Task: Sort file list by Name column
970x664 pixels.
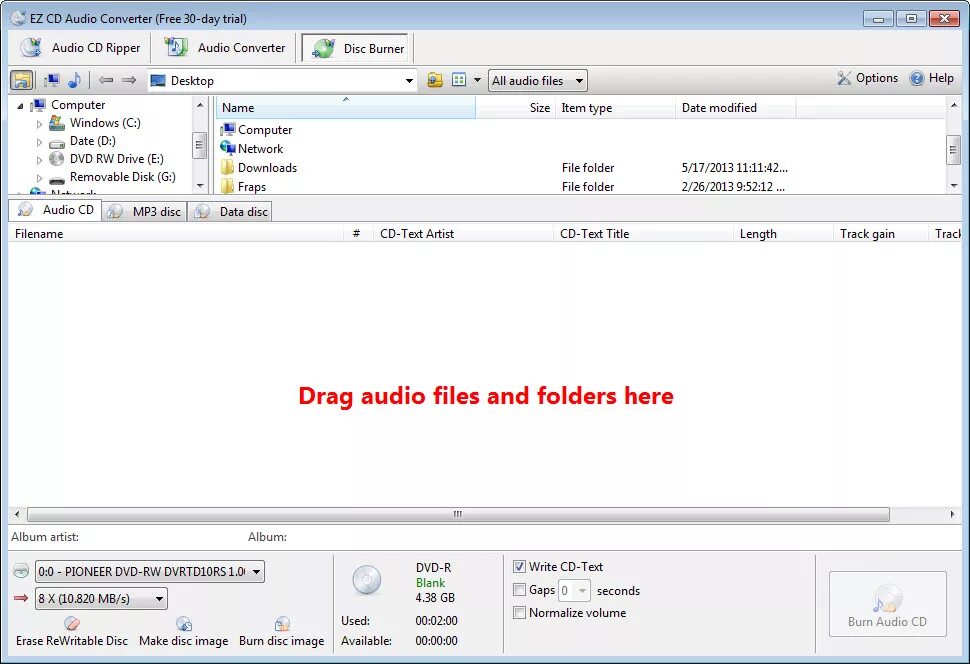Action: [x=346, y=108]
